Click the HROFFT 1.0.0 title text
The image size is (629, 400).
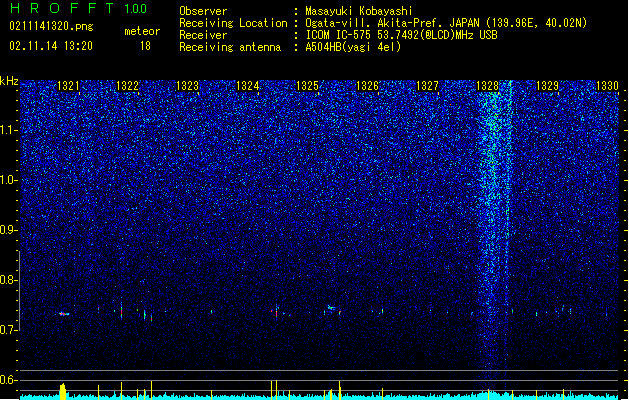tap(79, 8)
